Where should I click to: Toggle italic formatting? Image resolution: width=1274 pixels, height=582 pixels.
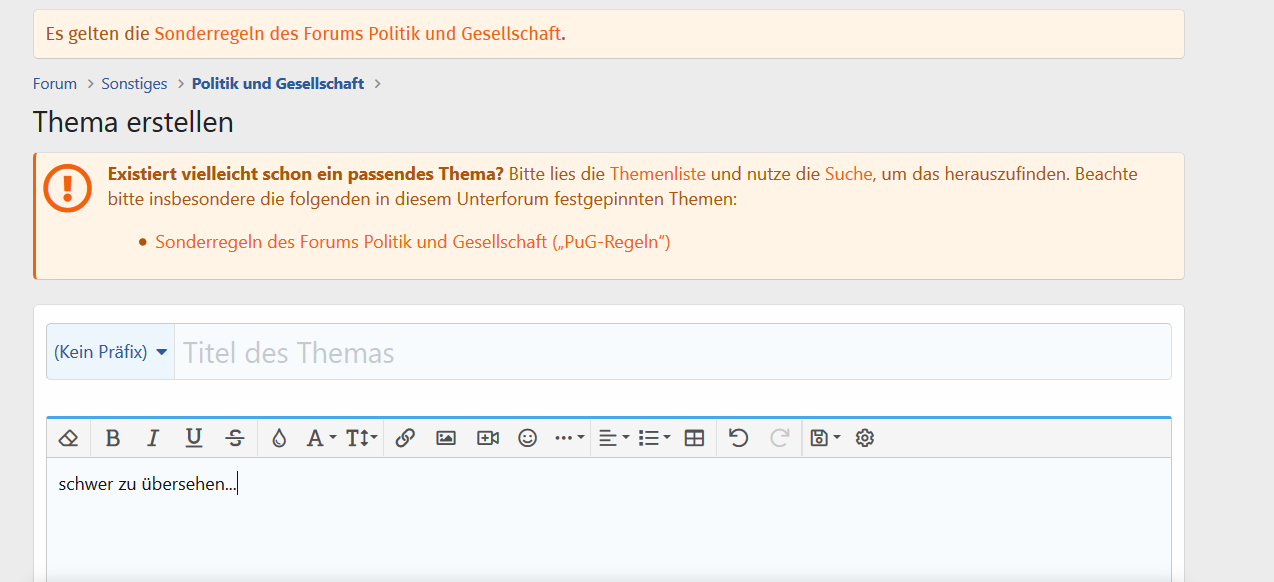[x=153, y=438]
